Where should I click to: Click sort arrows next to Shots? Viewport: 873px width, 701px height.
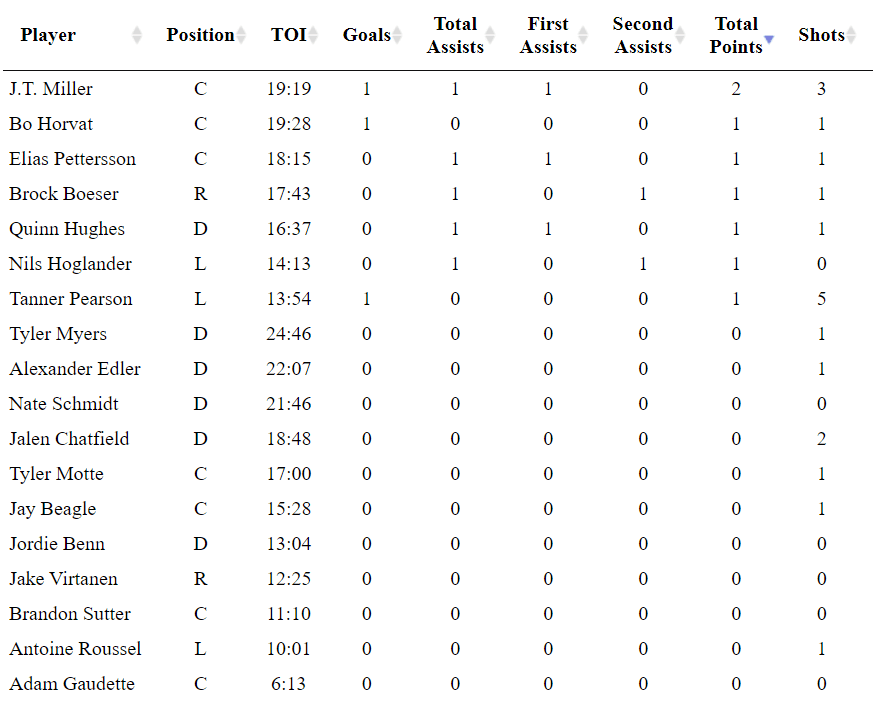852,36
